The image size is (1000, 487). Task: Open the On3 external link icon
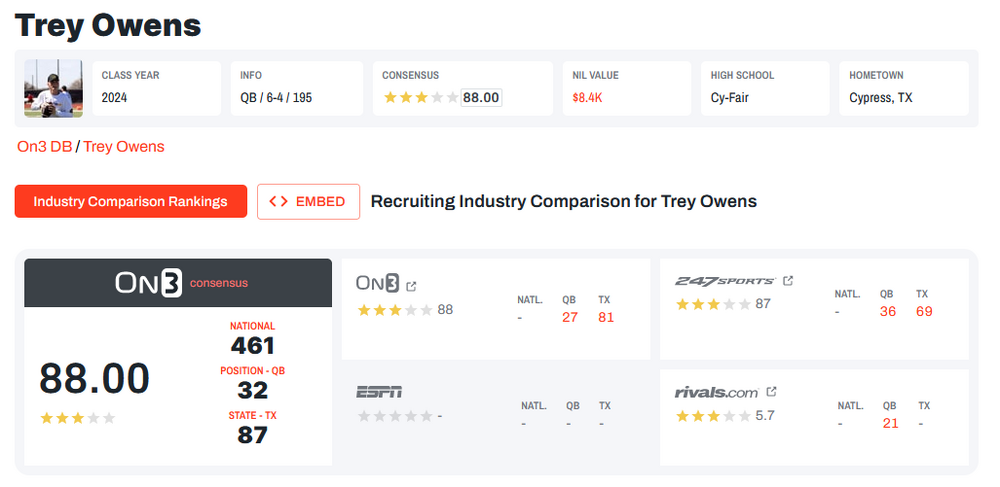coord(411,285)
